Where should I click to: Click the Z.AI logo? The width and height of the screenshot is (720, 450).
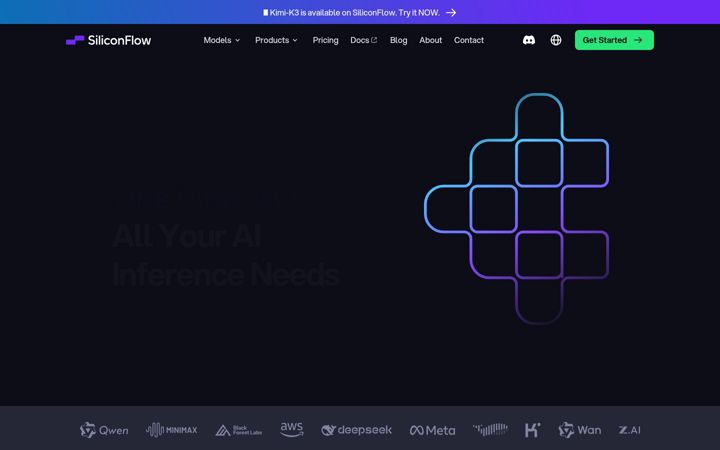click(x=629, y=430)
